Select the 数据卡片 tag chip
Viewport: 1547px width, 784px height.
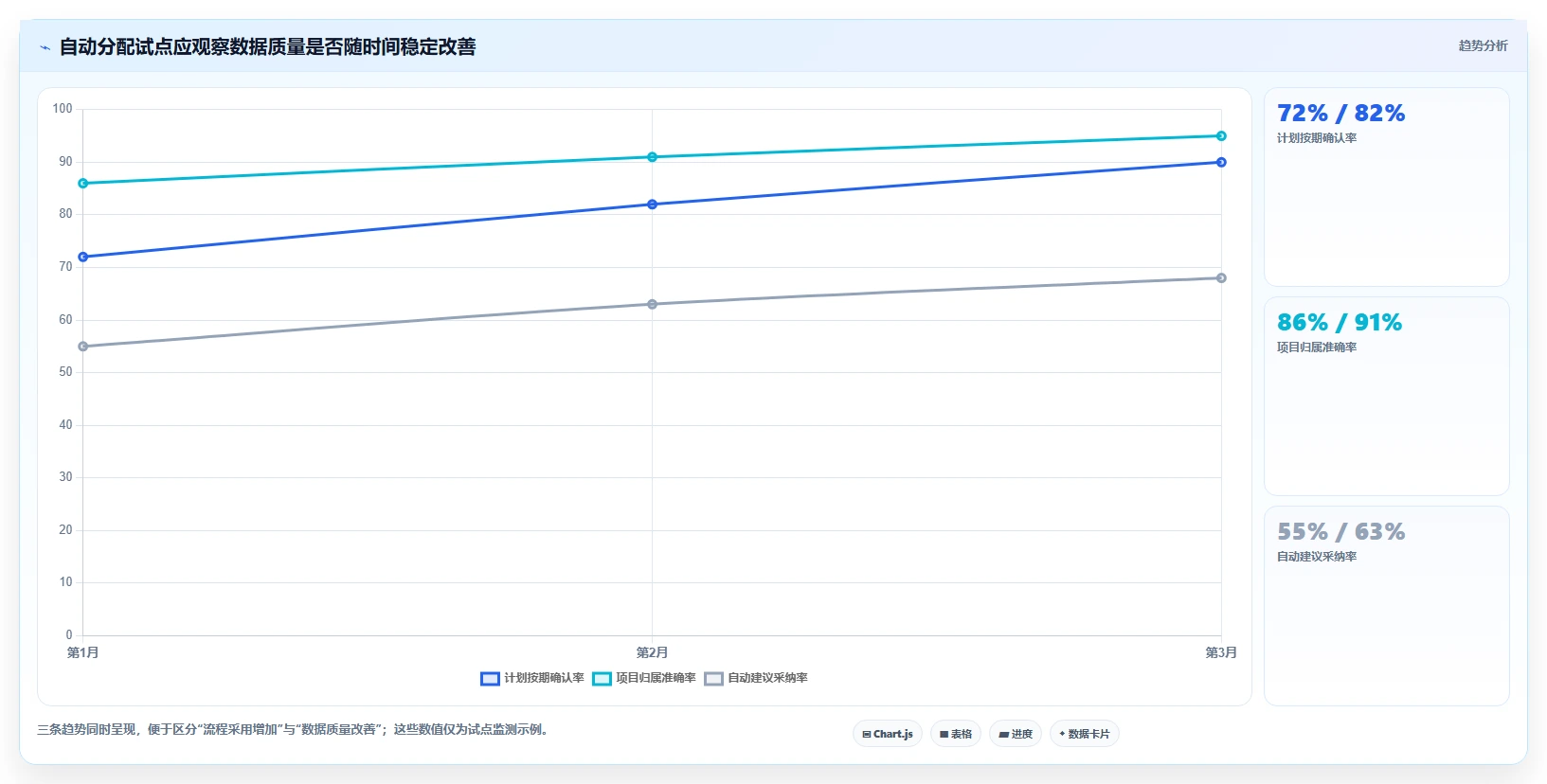pyautogui.click(x=1085, y=734)
